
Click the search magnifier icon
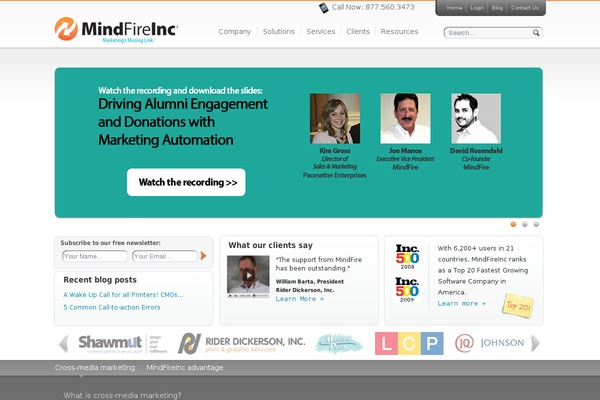pos(536,33)
